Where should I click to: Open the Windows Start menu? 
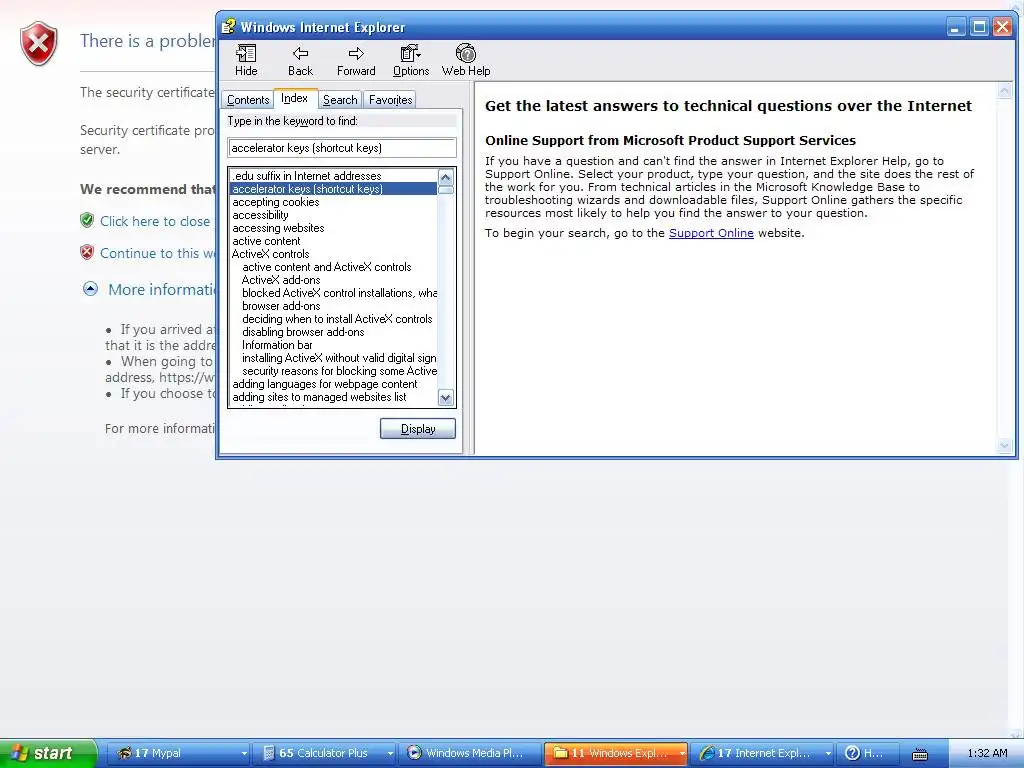click(48, 753)
